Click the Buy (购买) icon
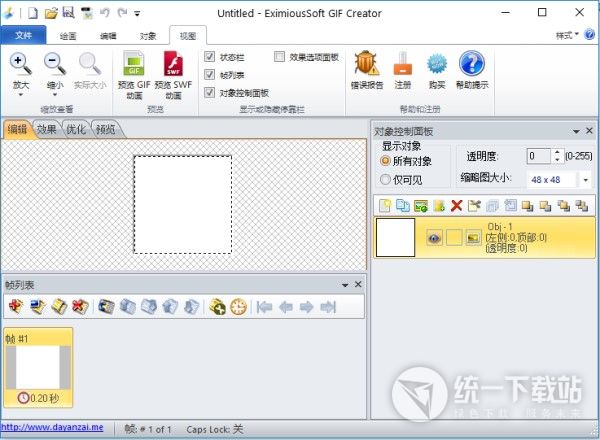Screen dimensions: 600x440 [x=437, y=64]
